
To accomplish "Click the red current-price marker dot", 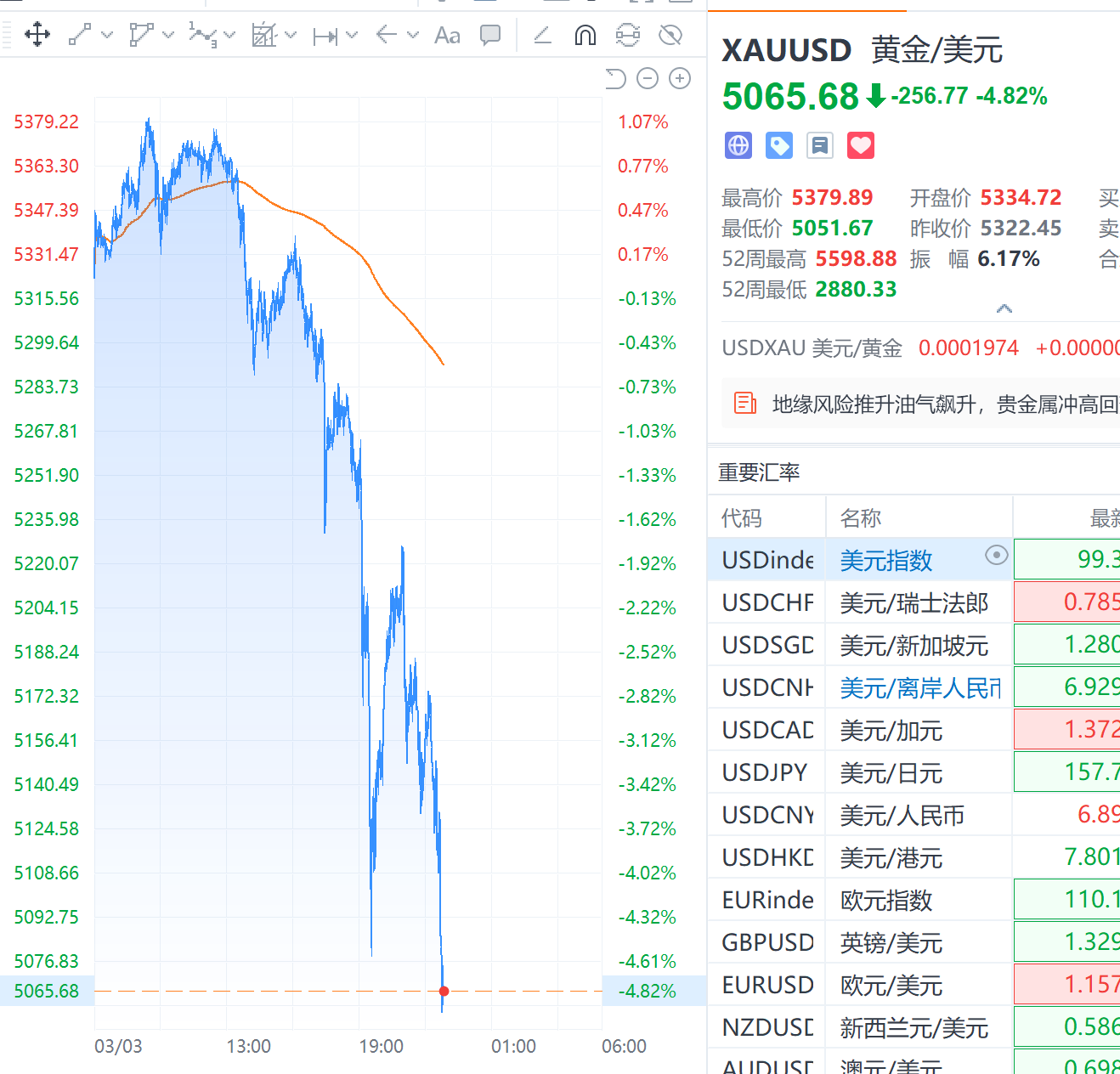I will tap(444, 991).
